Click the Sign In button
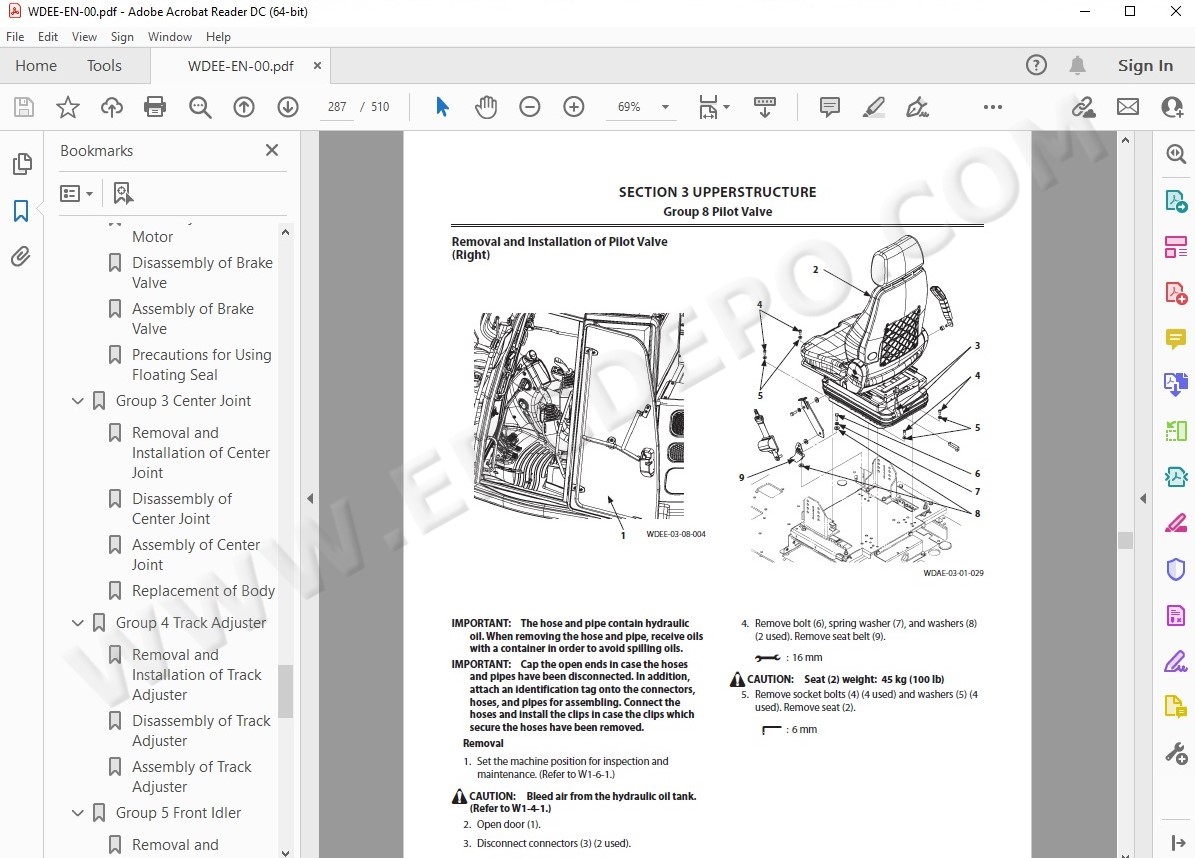1195x858 pixels. tap(1145, 66)
